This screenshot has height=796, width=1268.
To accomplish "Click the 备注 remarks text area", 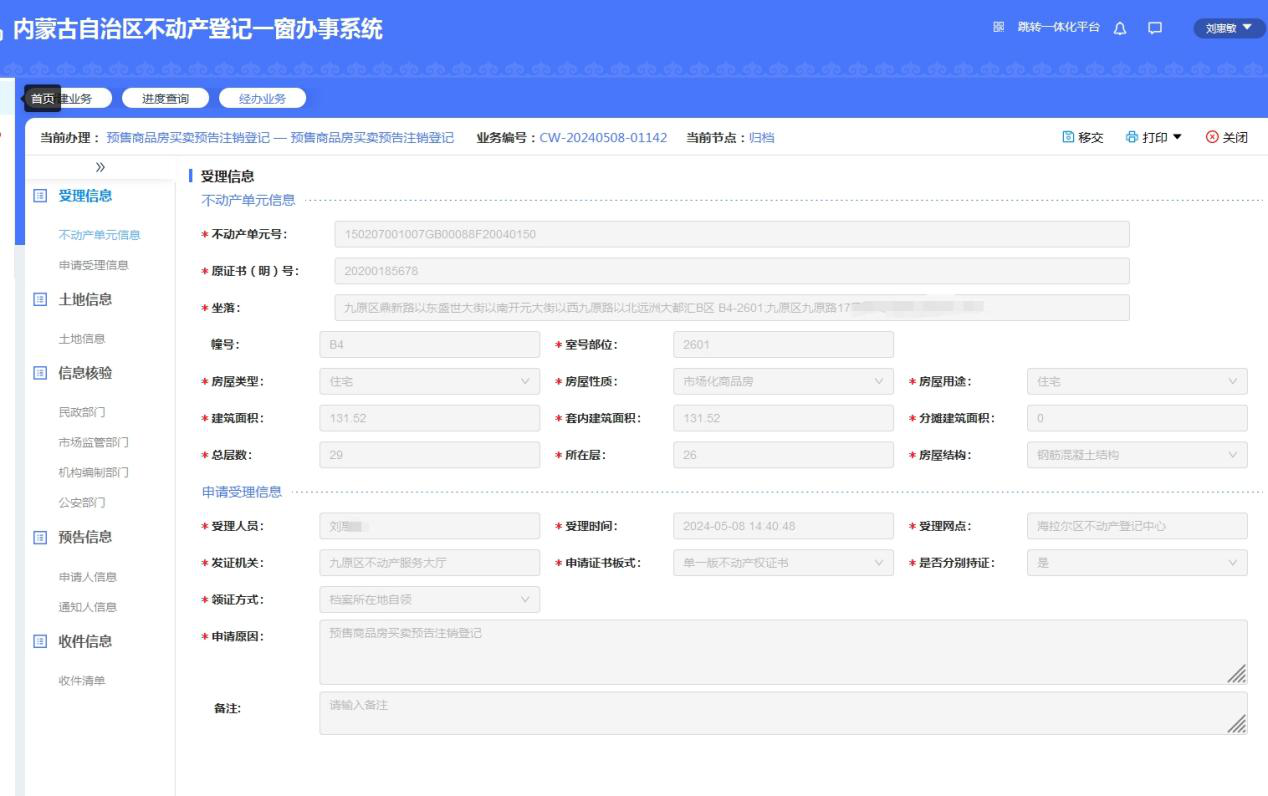I will 783,713.
